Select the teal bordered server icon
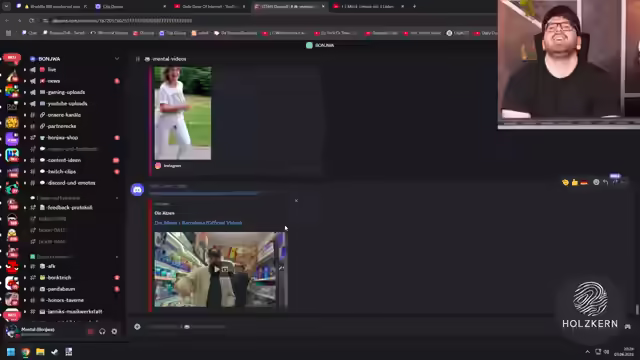 [12, 156]
